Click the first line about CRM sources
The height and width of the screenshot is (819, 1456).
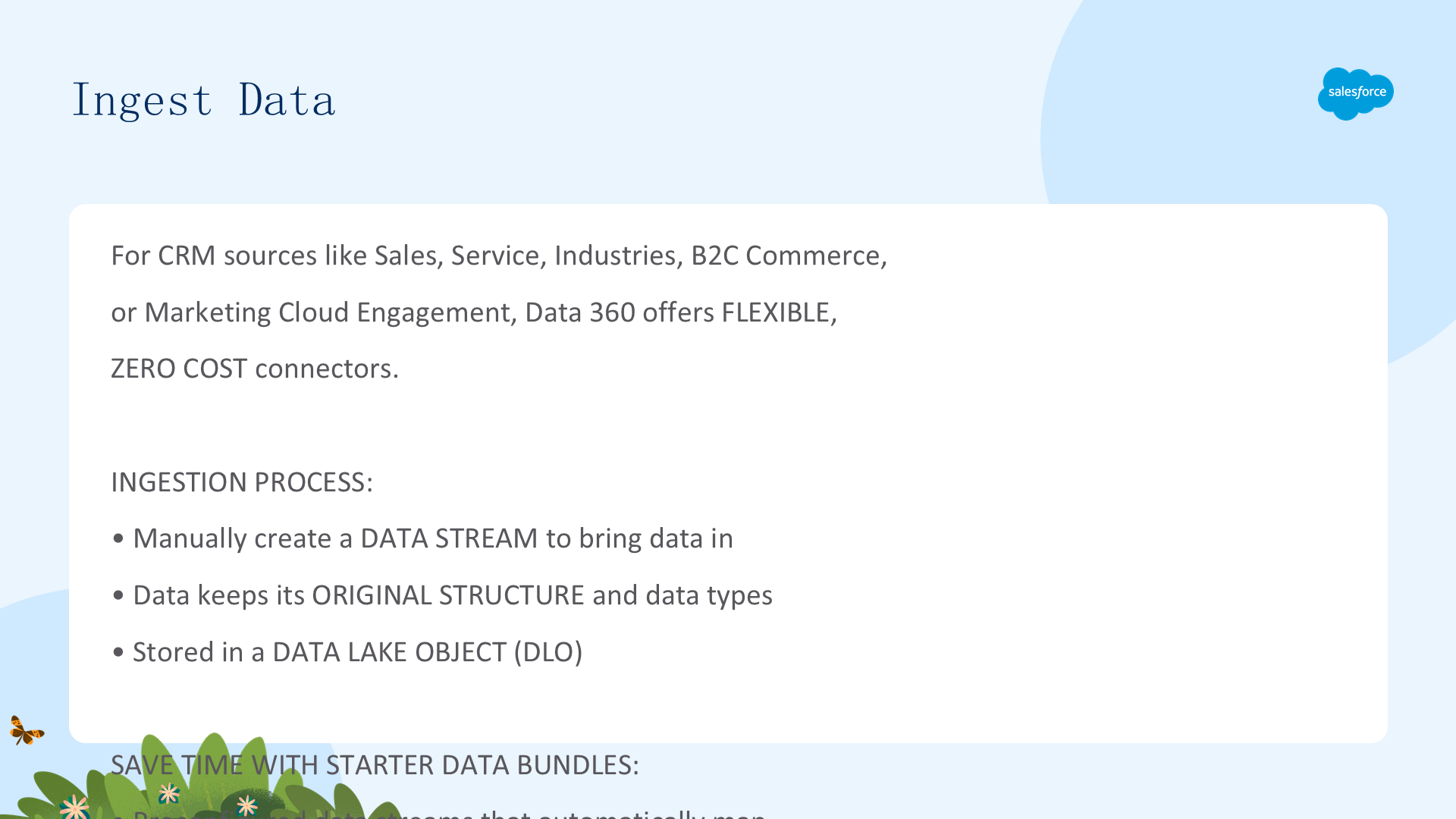pos(499,256)
